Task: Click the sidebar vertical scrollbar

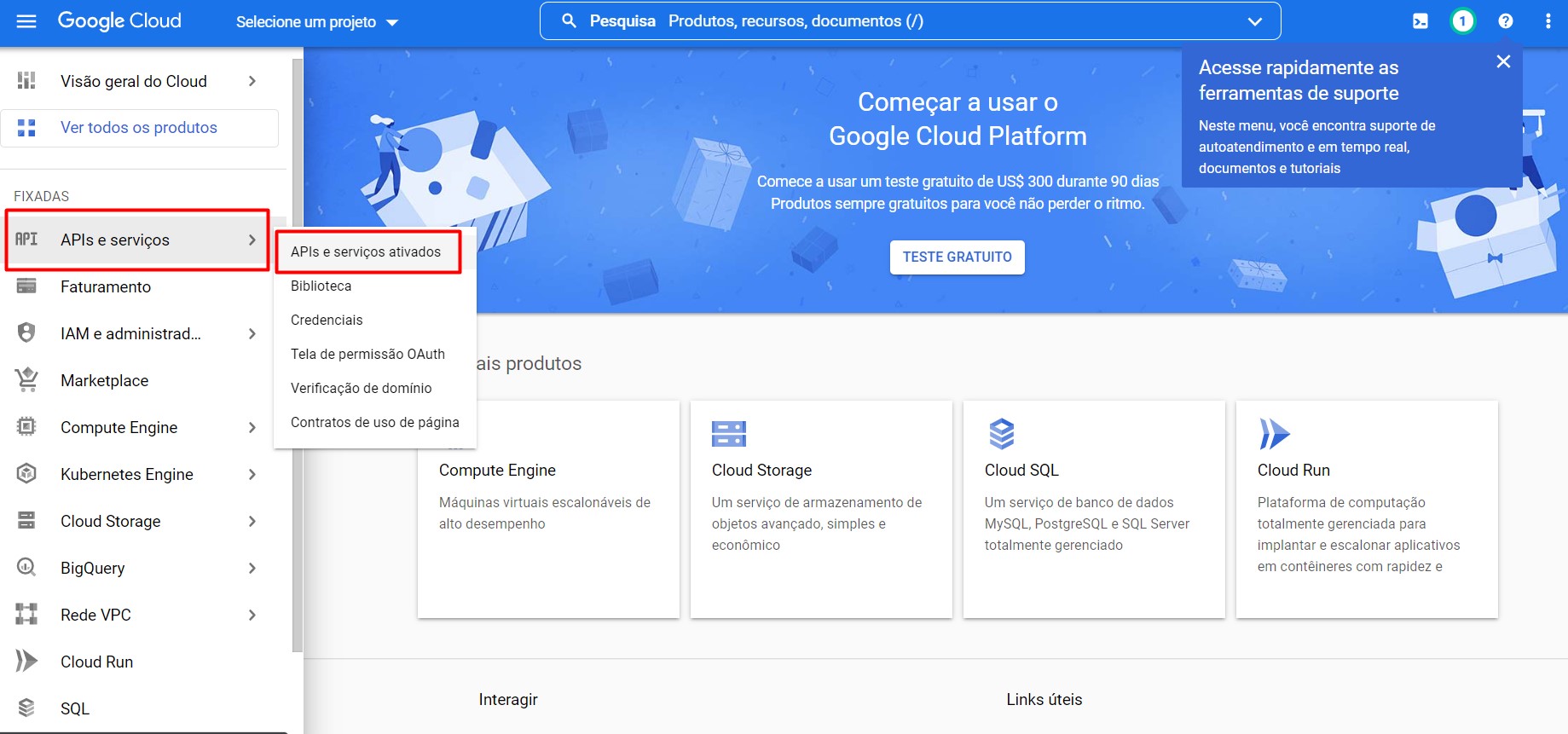Action: point(297,355)
